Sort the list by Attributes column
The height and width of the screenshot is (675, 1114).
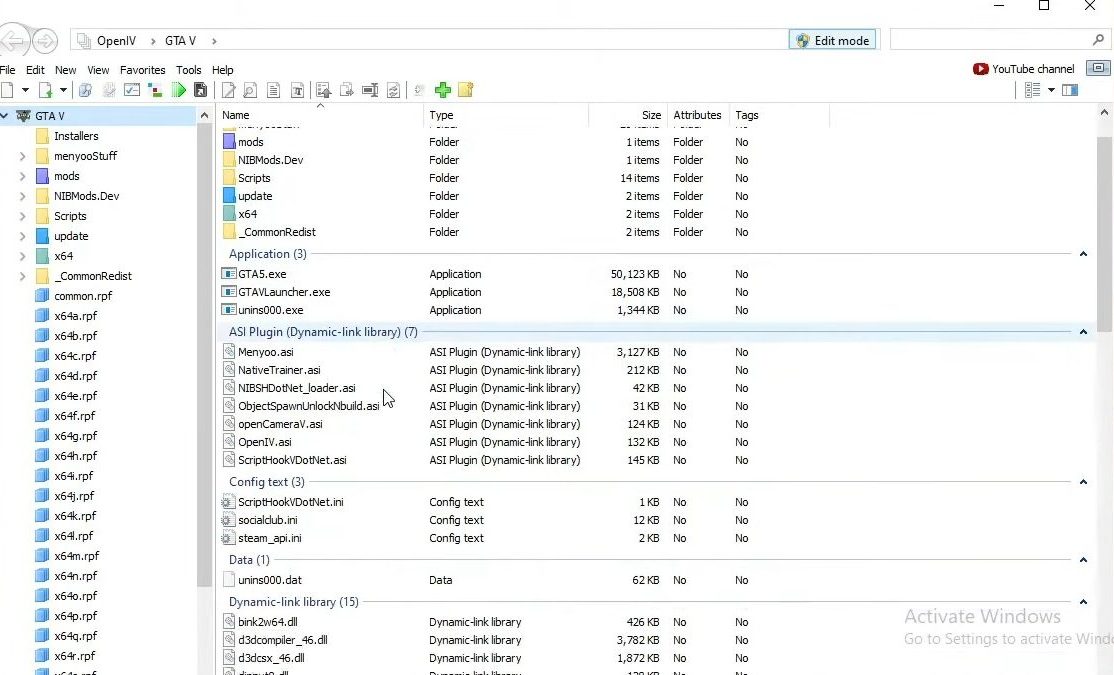point(697,115)
